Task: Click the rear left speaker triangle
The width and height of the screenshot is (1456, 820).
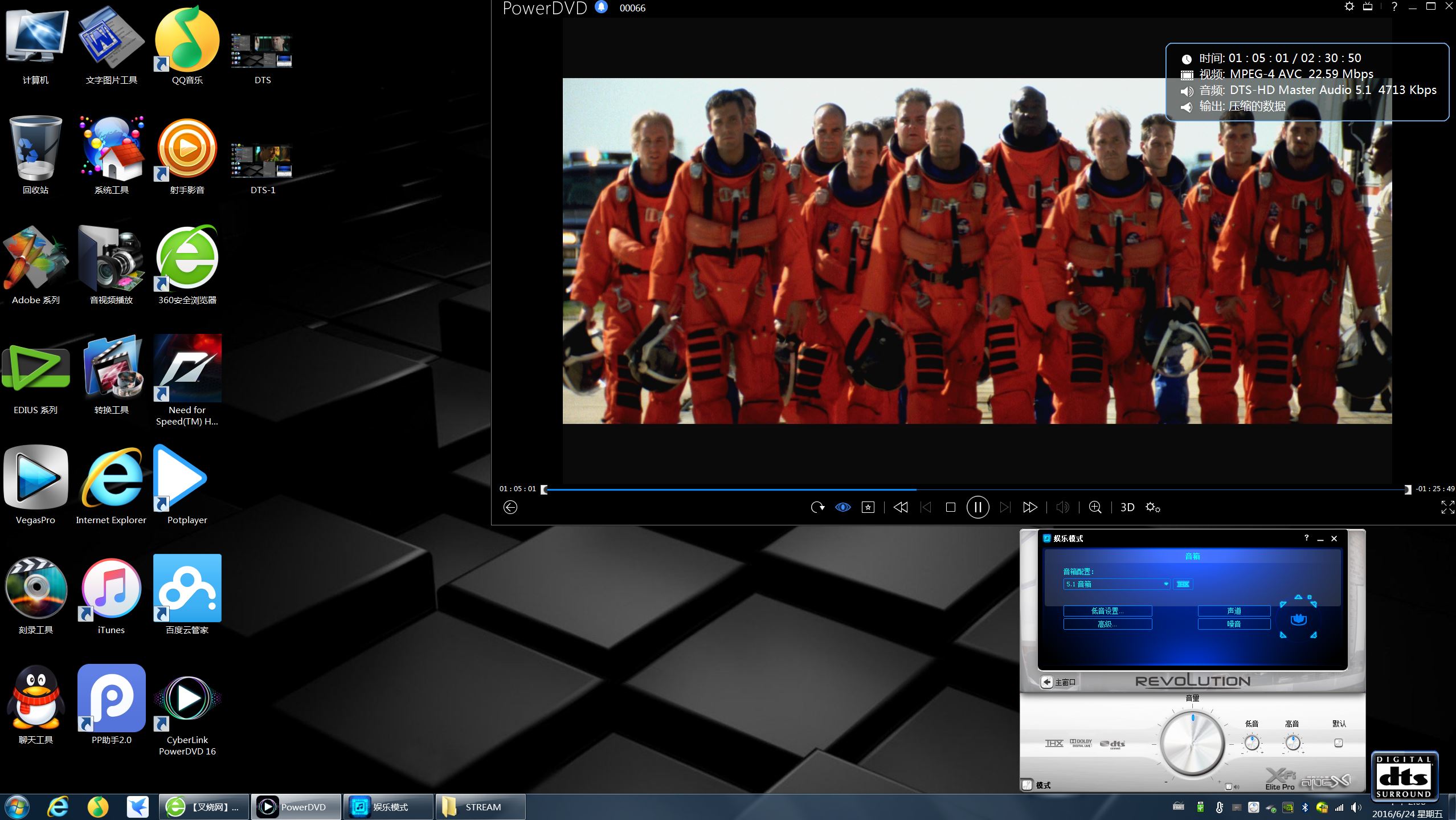Action: tap(1283, 635)
